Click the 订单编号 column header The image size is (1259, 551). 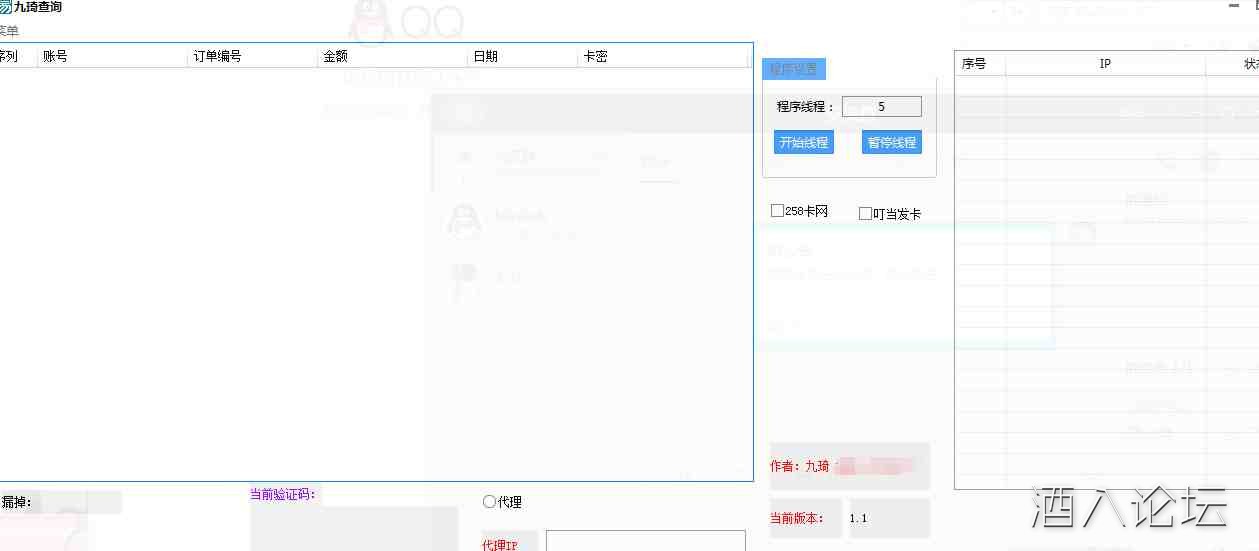(x=253, y=57)
